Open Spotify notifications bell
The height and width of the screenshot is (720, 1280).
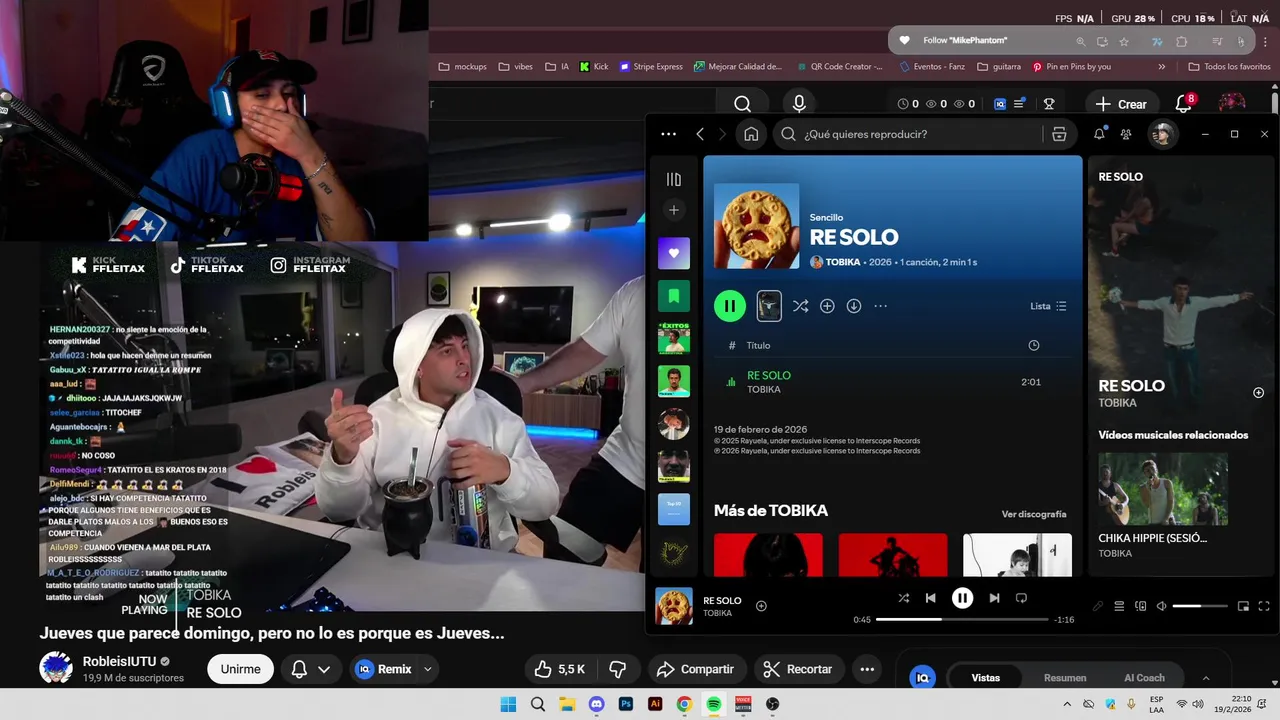pyautogui.click(x=1099, y=134)
